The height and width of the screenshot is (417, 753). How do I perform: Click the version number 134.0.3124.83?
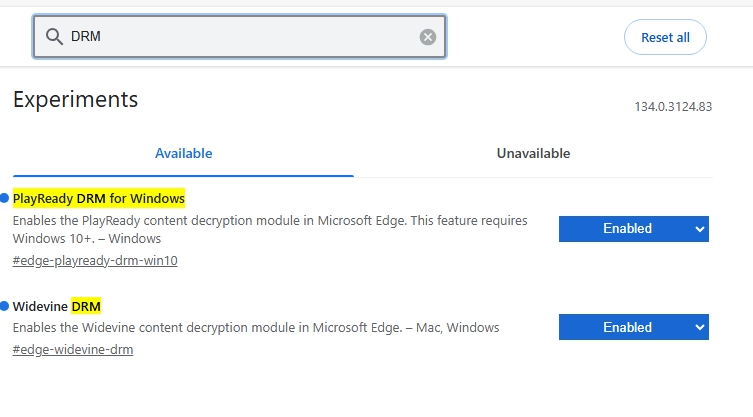pyautogui.click(x=672, y=107)
